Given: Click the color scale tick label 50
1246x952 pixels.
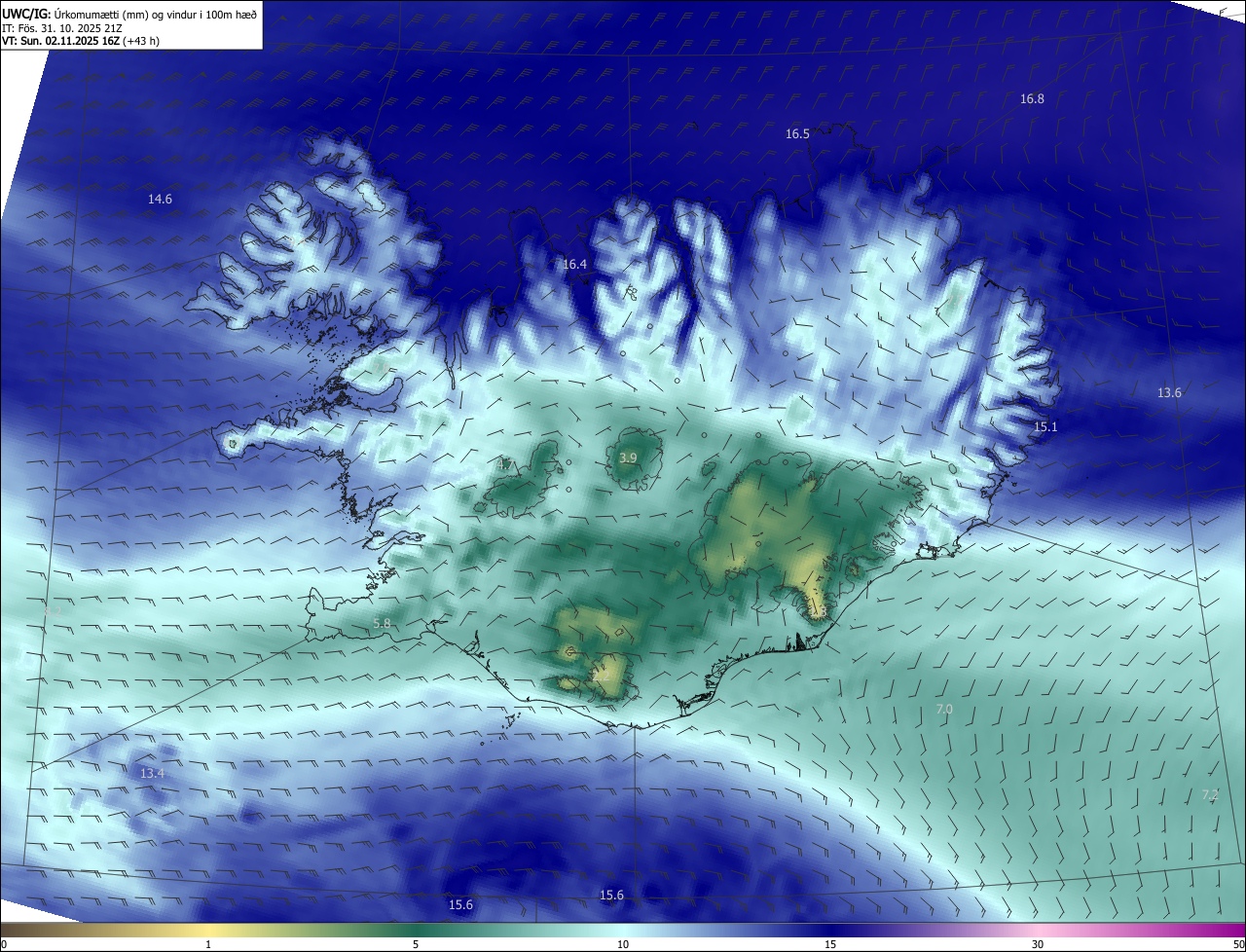Looking at the screenshot, I should pos(1238,944).
